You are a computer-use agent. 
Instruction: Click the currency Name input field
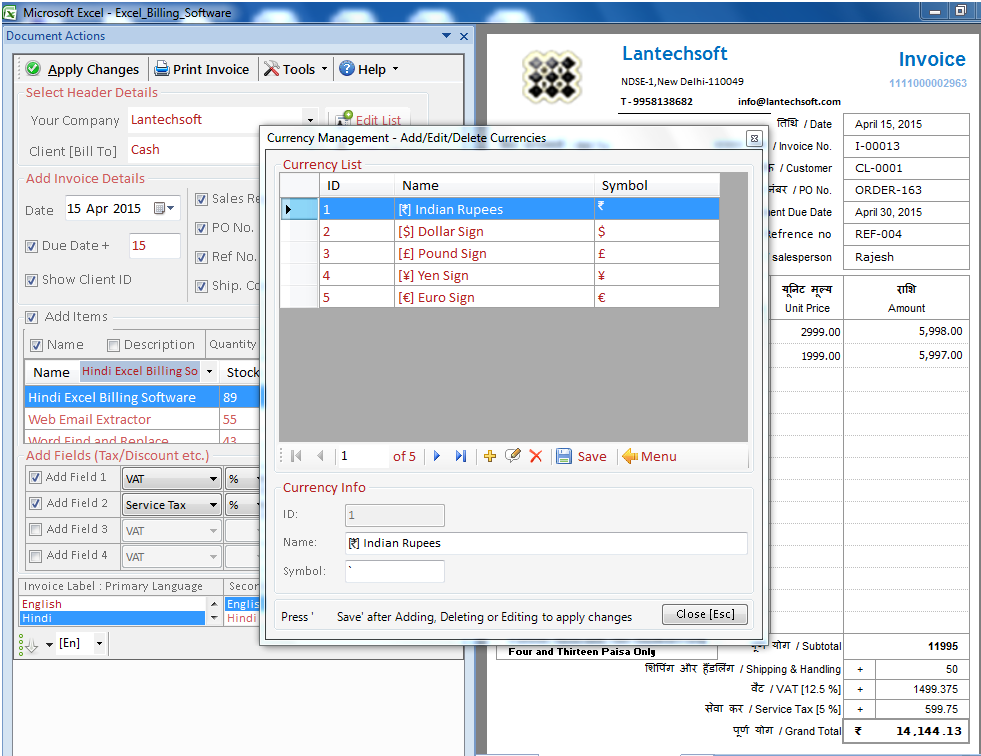click(x=546, y=543)
